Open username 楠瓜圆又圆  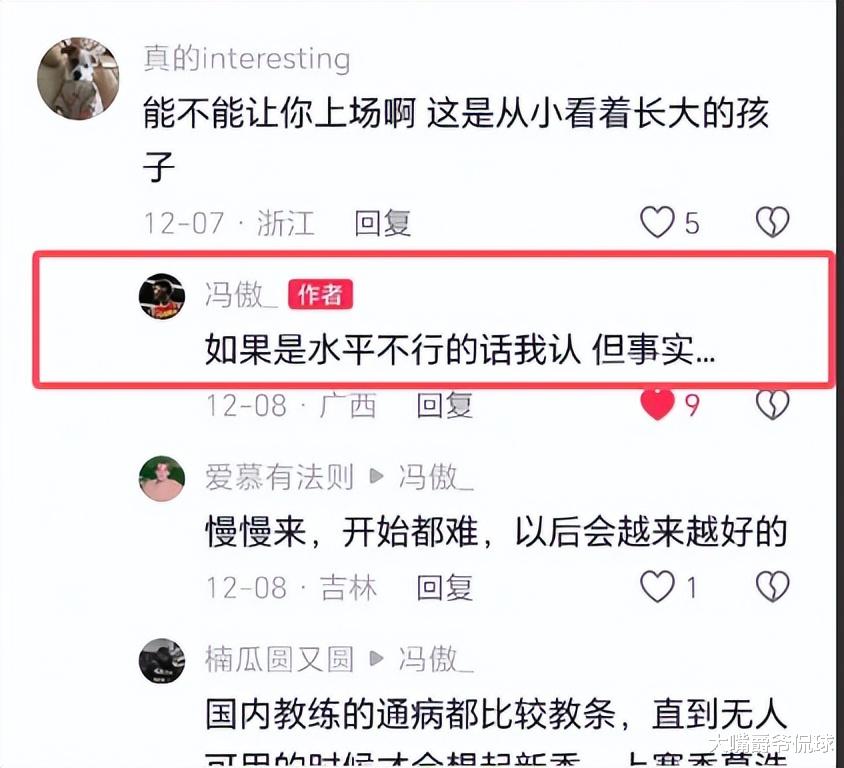279,659
